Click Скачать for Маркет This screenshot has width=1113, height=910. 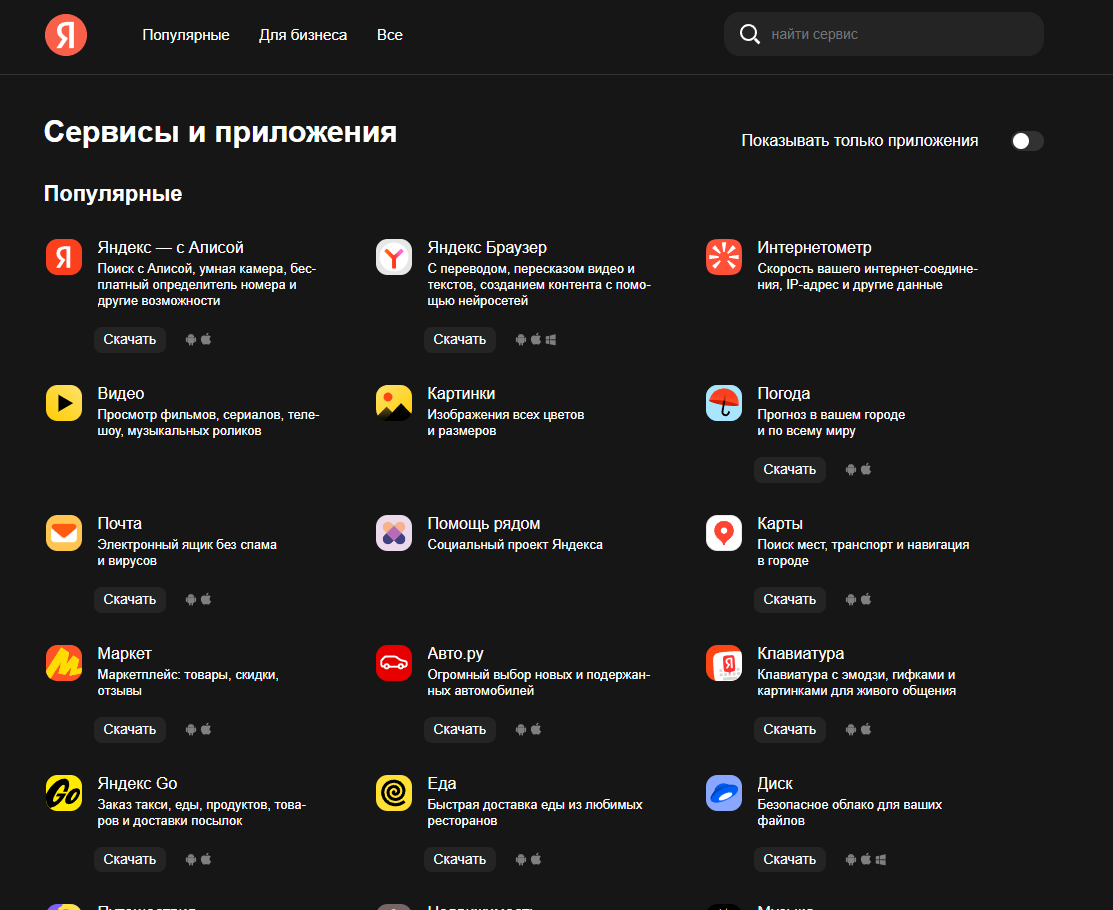point(130,729)
